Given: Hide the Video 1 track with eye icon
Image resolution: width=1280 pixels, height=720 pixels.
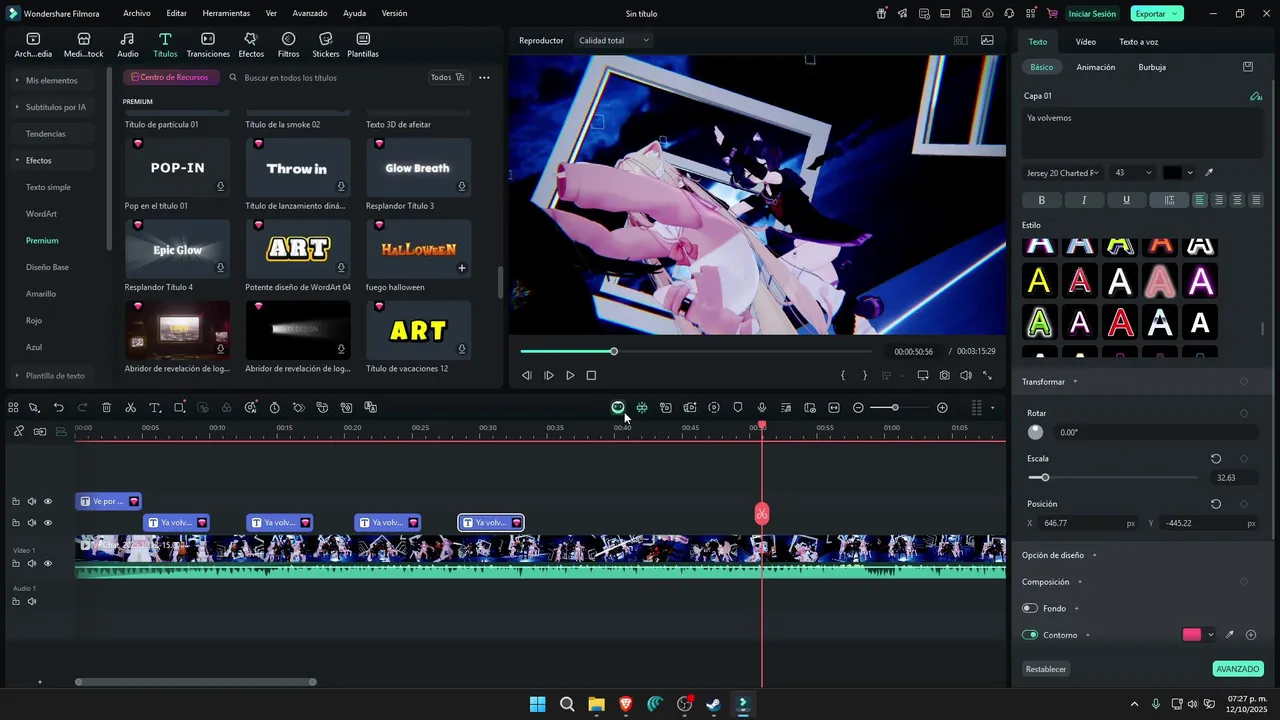Looking at the screenshot, I should 48,564.
